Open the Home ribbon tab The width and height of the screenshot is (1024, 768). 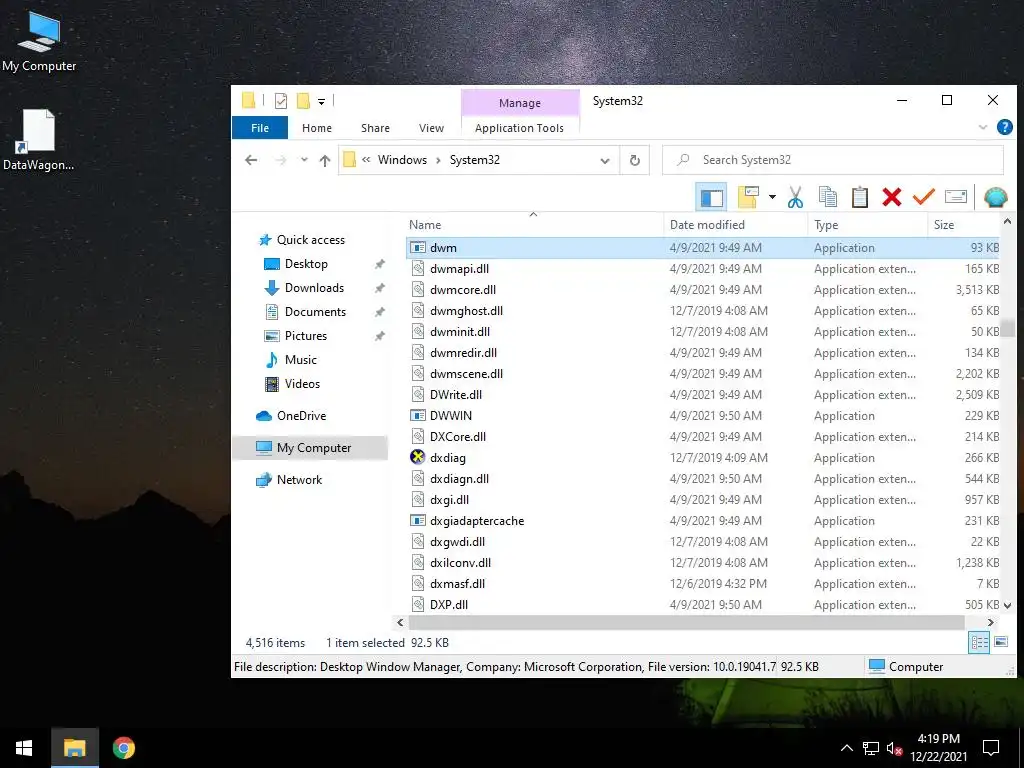(x=317, y=128)
